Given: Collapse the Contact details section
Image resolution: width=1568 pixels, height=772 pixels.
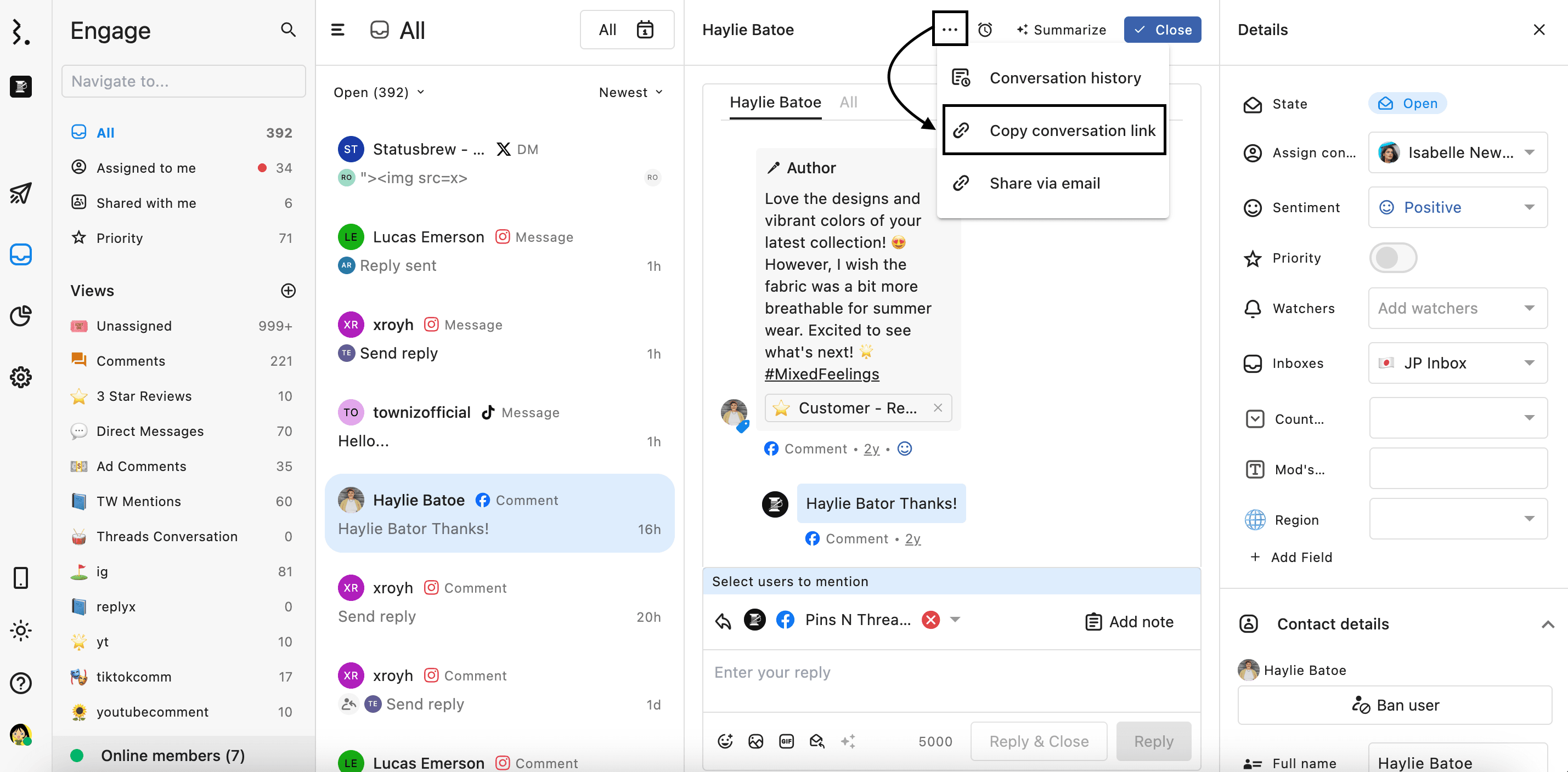Looking at the screenshot, I should pos(1547,624).
